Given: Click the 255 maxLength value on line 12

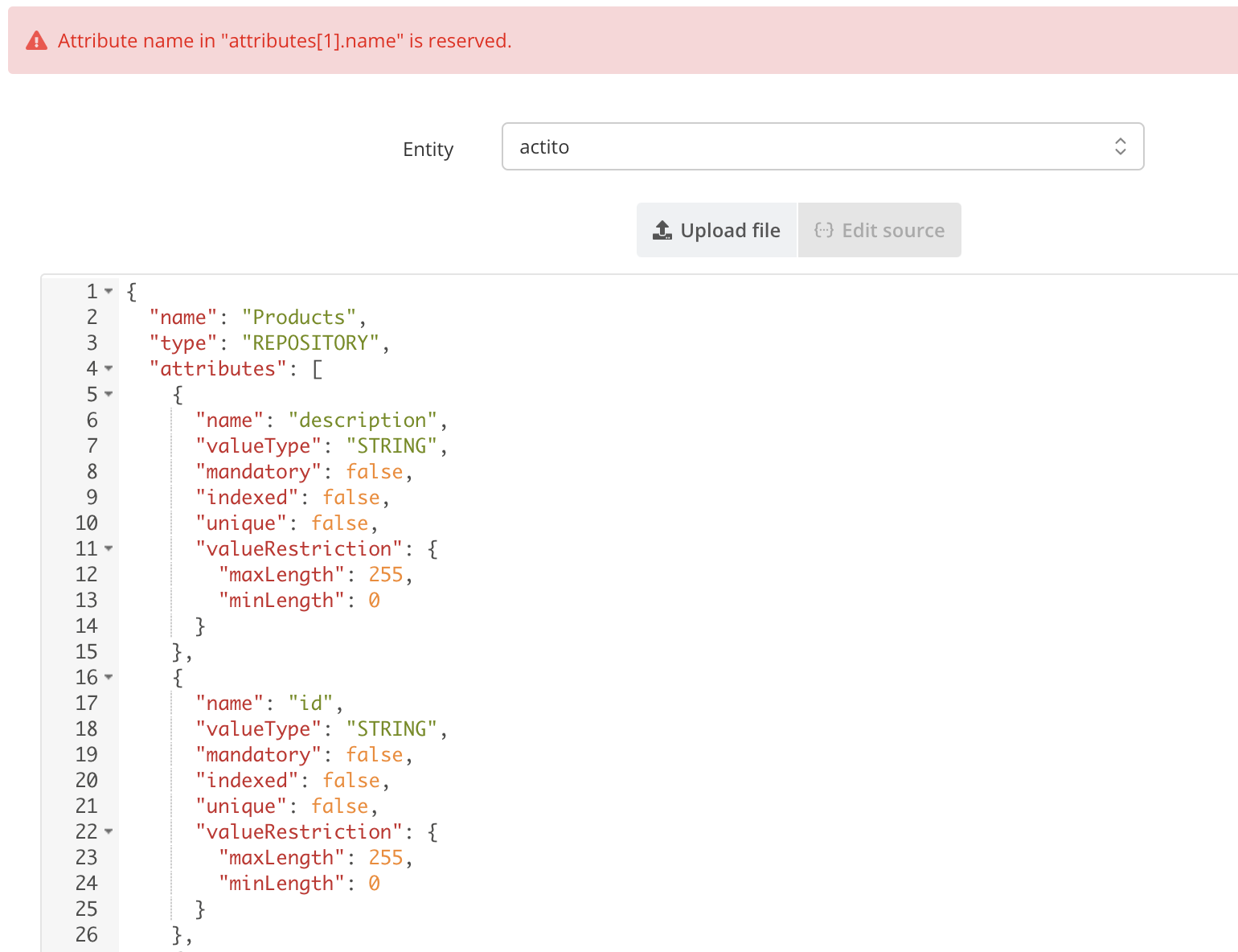Looking at the screenshot, I should 386,575.
